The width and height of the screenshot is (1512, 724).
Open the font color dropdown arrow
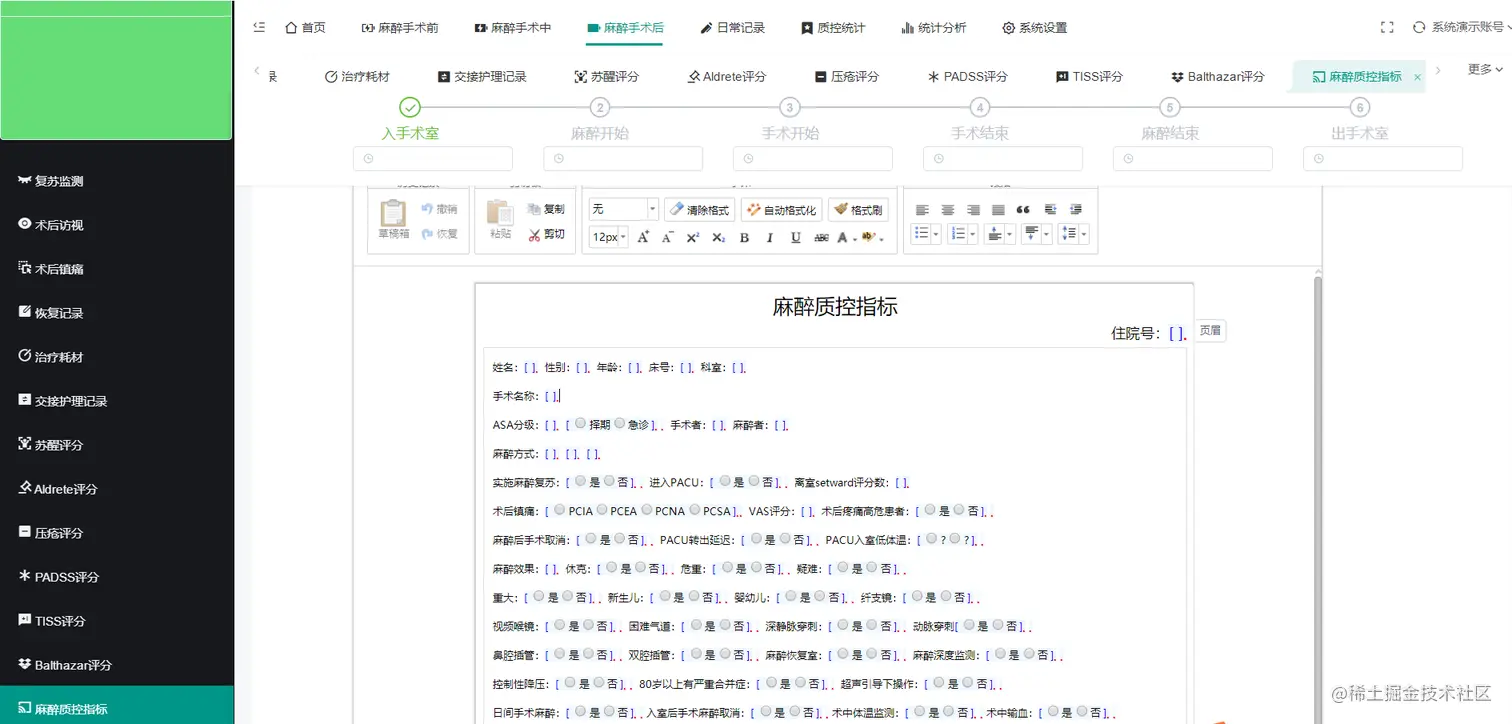[x=855, y=238]
